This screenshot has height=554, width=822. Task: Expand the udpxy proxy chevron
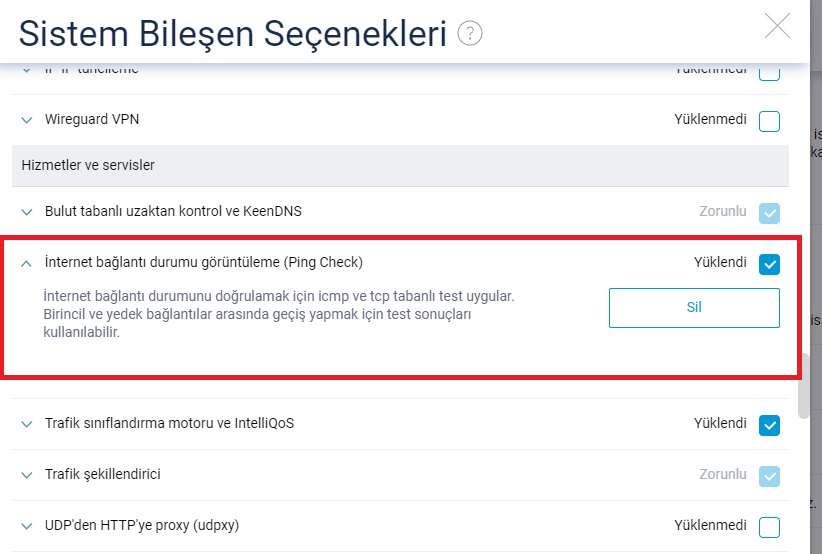click(26, 526)
